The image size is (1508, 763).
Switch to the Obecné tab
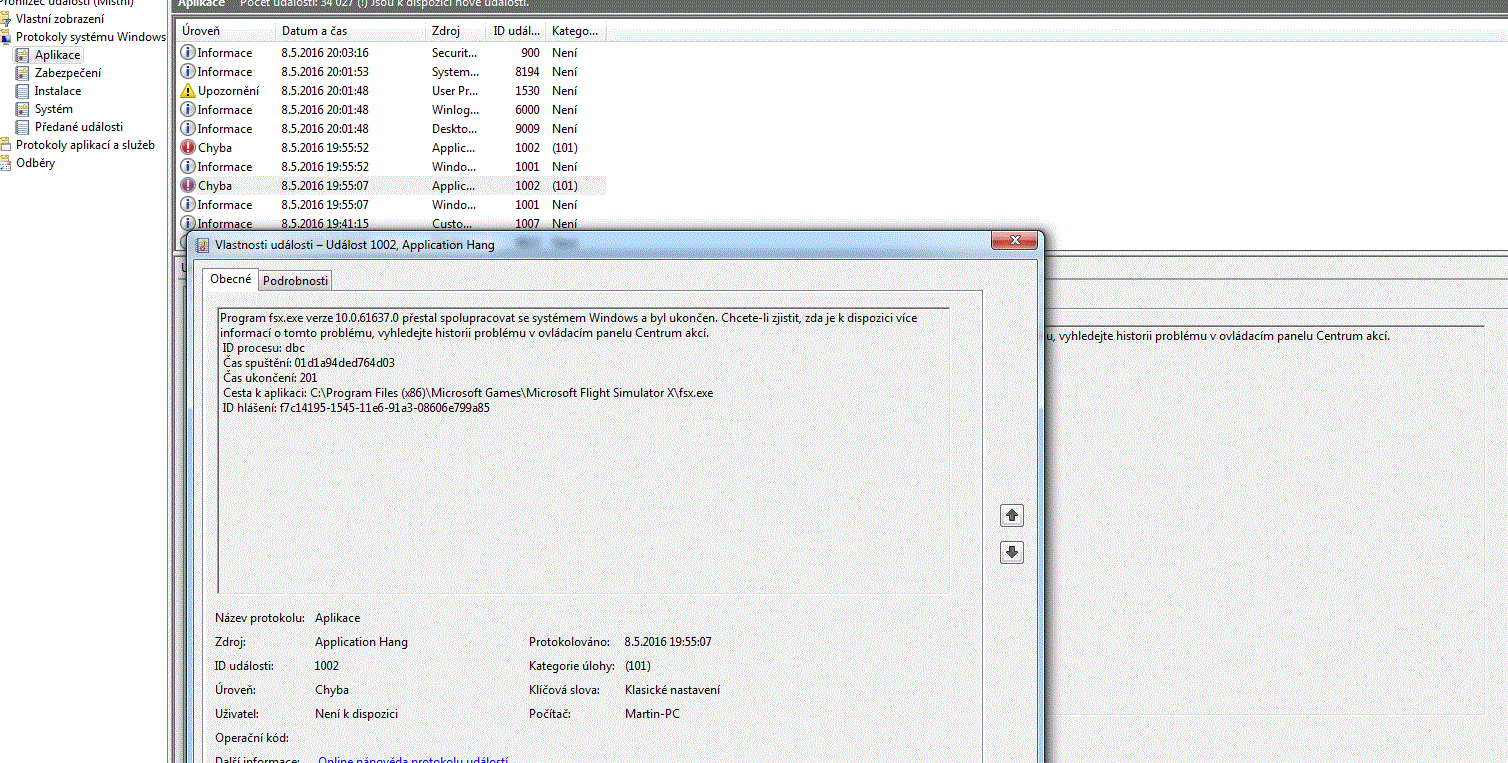coord(230,279)
